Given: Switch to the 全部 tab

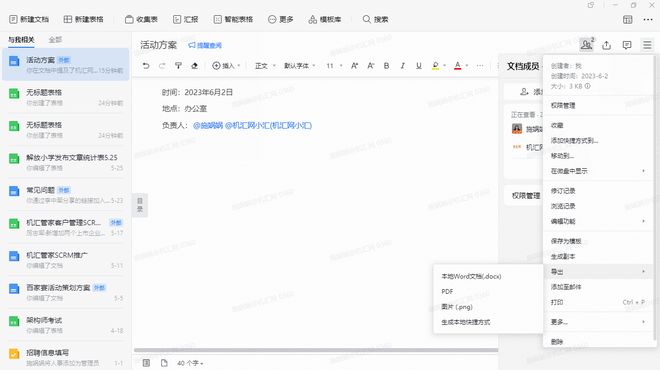Looking at the screenshot, I should 55,40.
